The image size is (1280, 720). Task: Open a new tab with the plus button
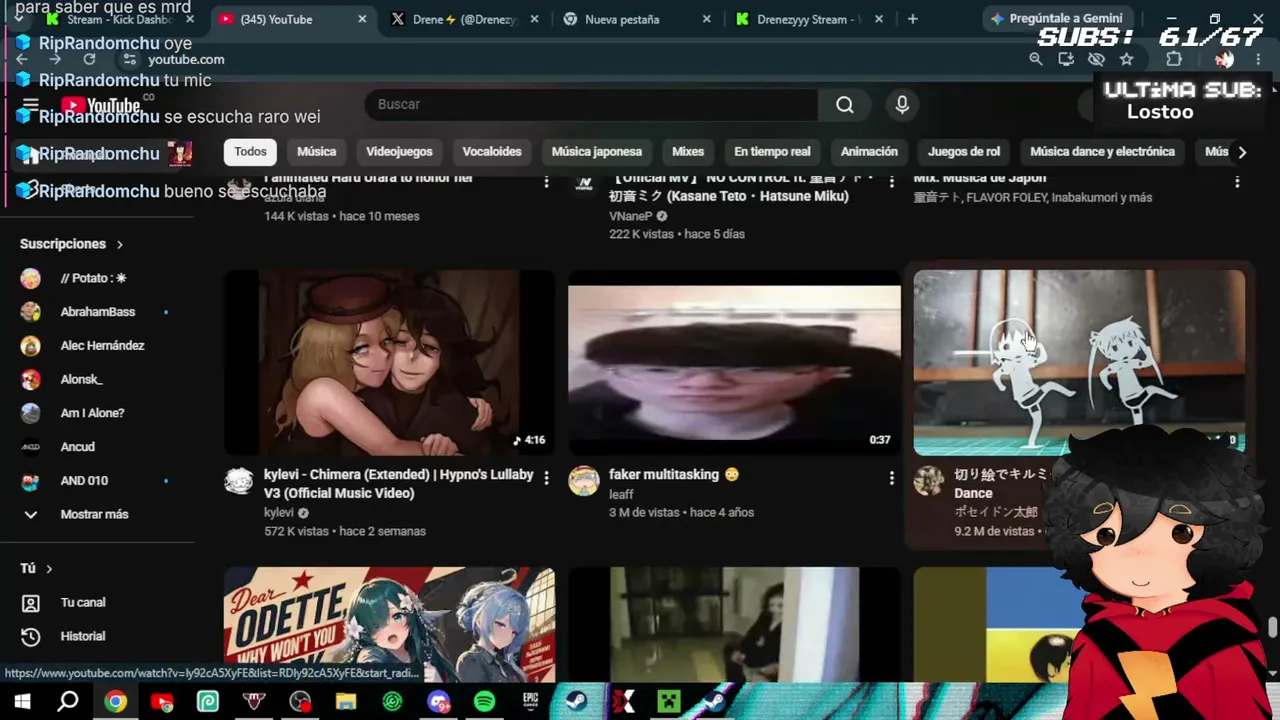[x=912, y=19]
